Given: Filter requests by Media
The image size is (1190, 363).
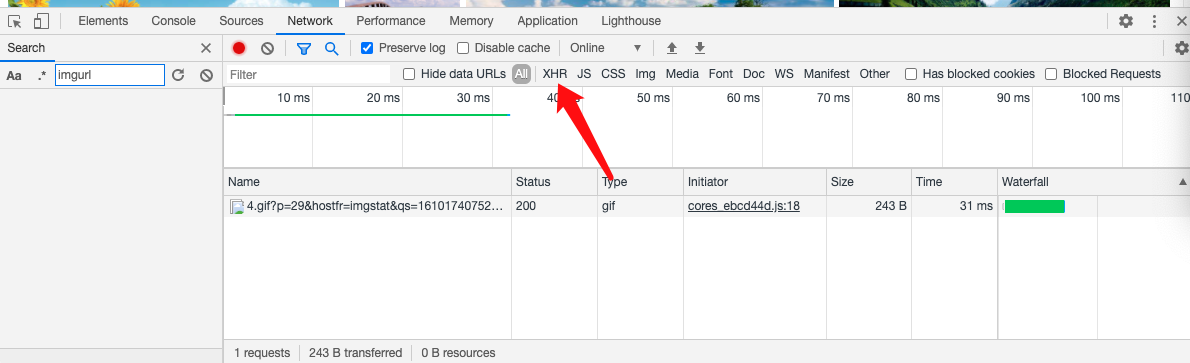Looking at the screenshot, I should [x=682, y=74].
